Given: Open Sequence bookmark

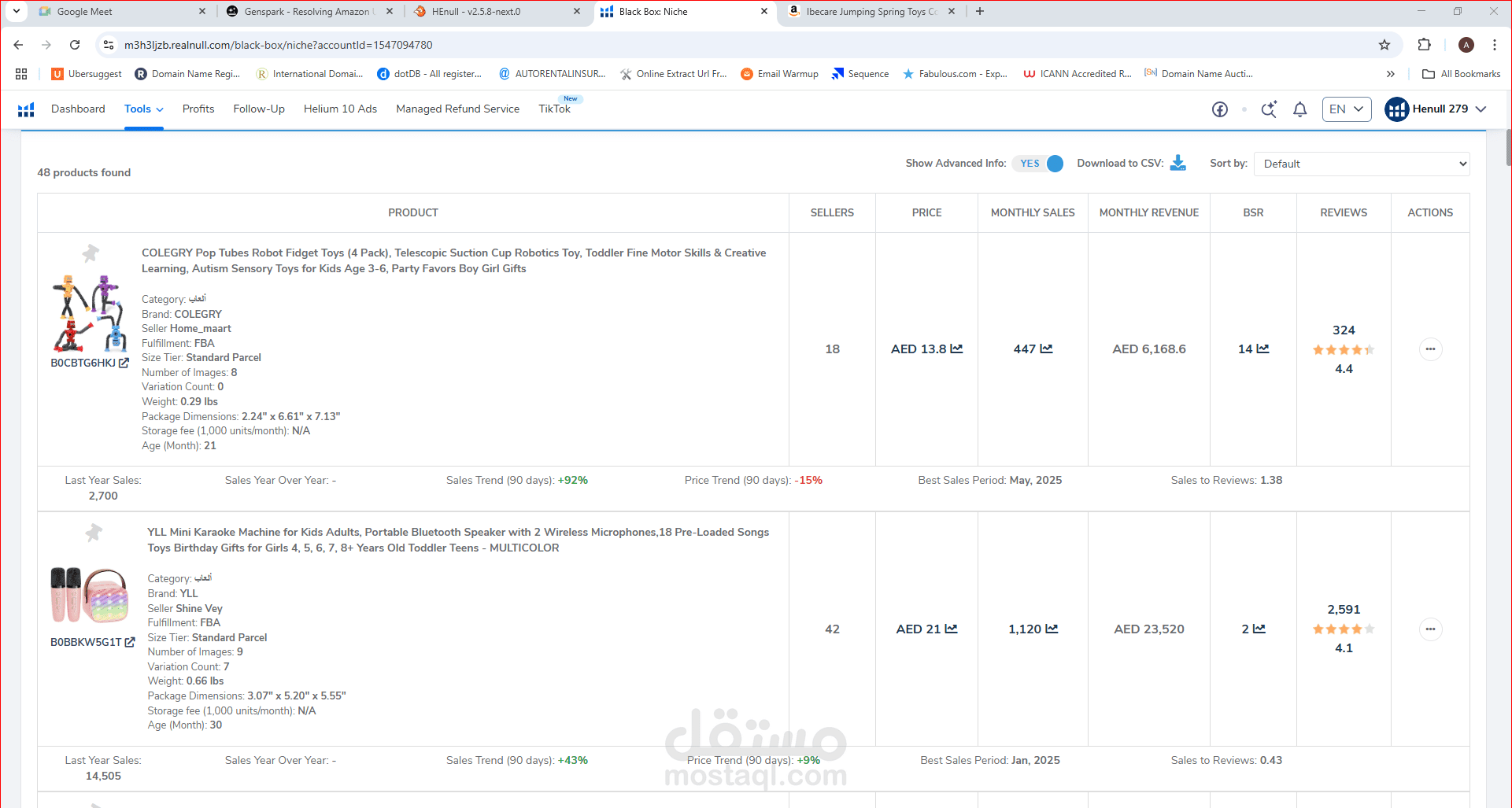Looking at the screenshot, I should pos(860,74).
